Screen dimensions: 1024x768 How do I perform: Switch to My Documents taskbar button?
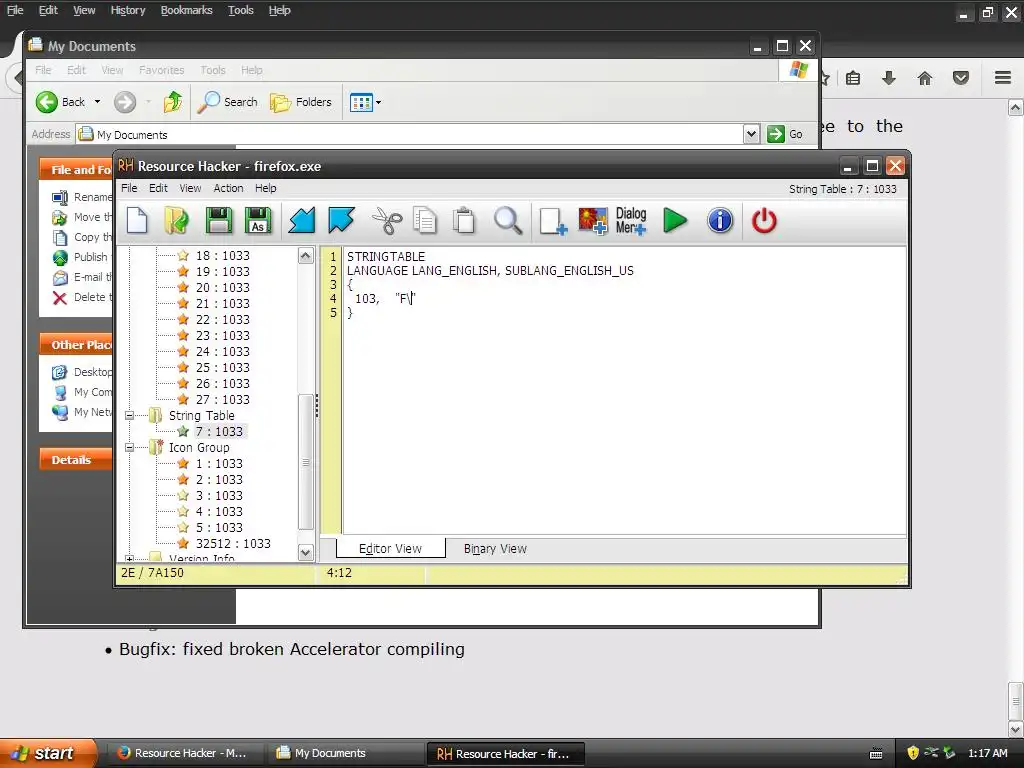click(x=344, y=753)
